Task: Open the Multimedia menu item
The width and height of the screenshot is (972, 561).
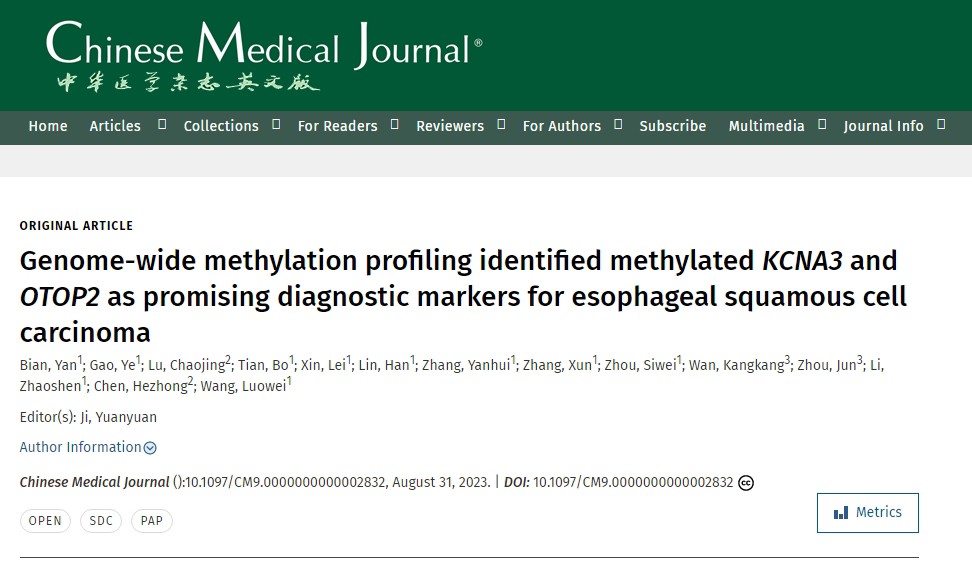Action: [766, 126]
